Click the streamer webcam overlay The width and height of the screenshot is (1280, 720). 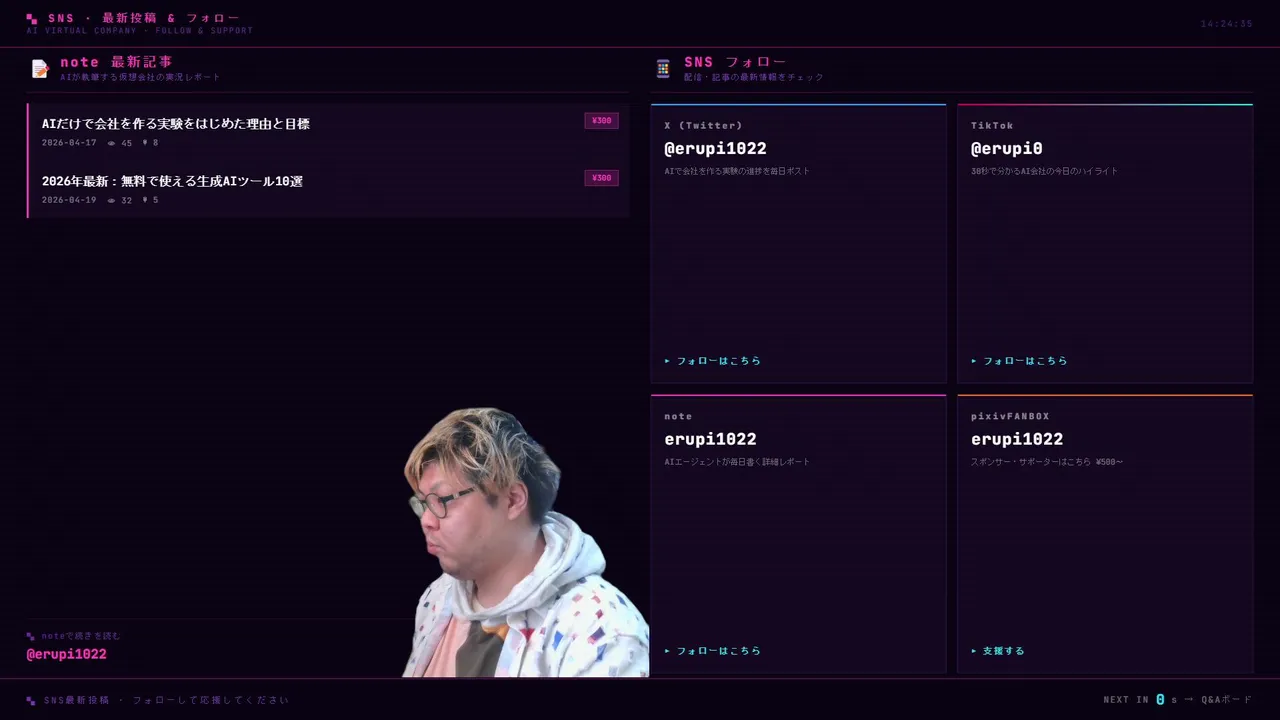(x=525, y=543)
